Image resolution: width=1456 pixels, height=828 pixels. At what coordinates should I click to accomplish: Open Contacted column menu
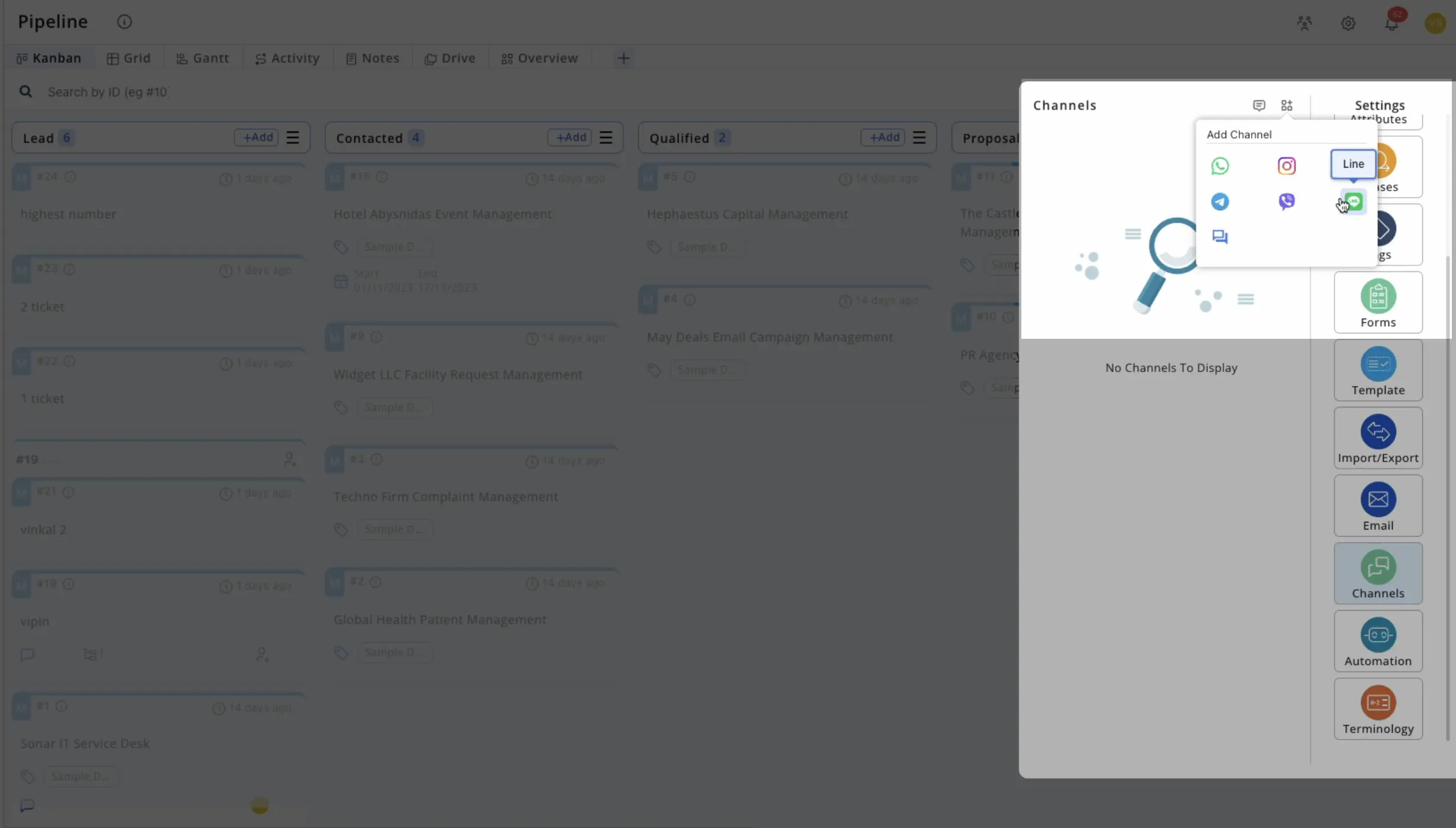(606, 137)
